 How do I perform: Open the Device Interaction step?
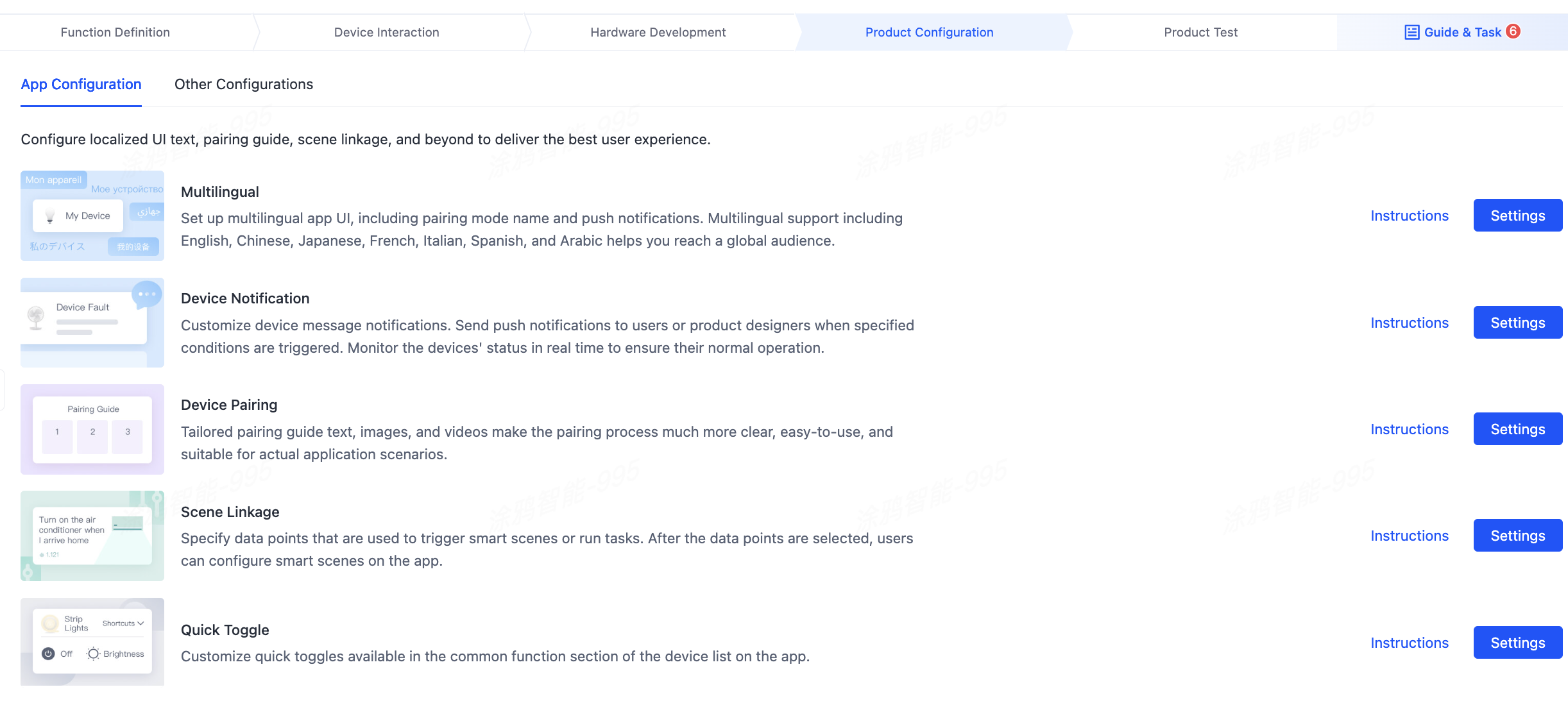pos(386,32)
